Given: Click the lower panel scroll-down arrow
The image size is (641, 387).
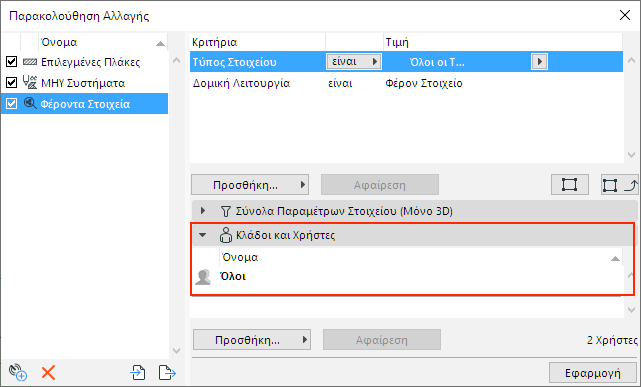Looking at the screenshot, I should 631,310.
